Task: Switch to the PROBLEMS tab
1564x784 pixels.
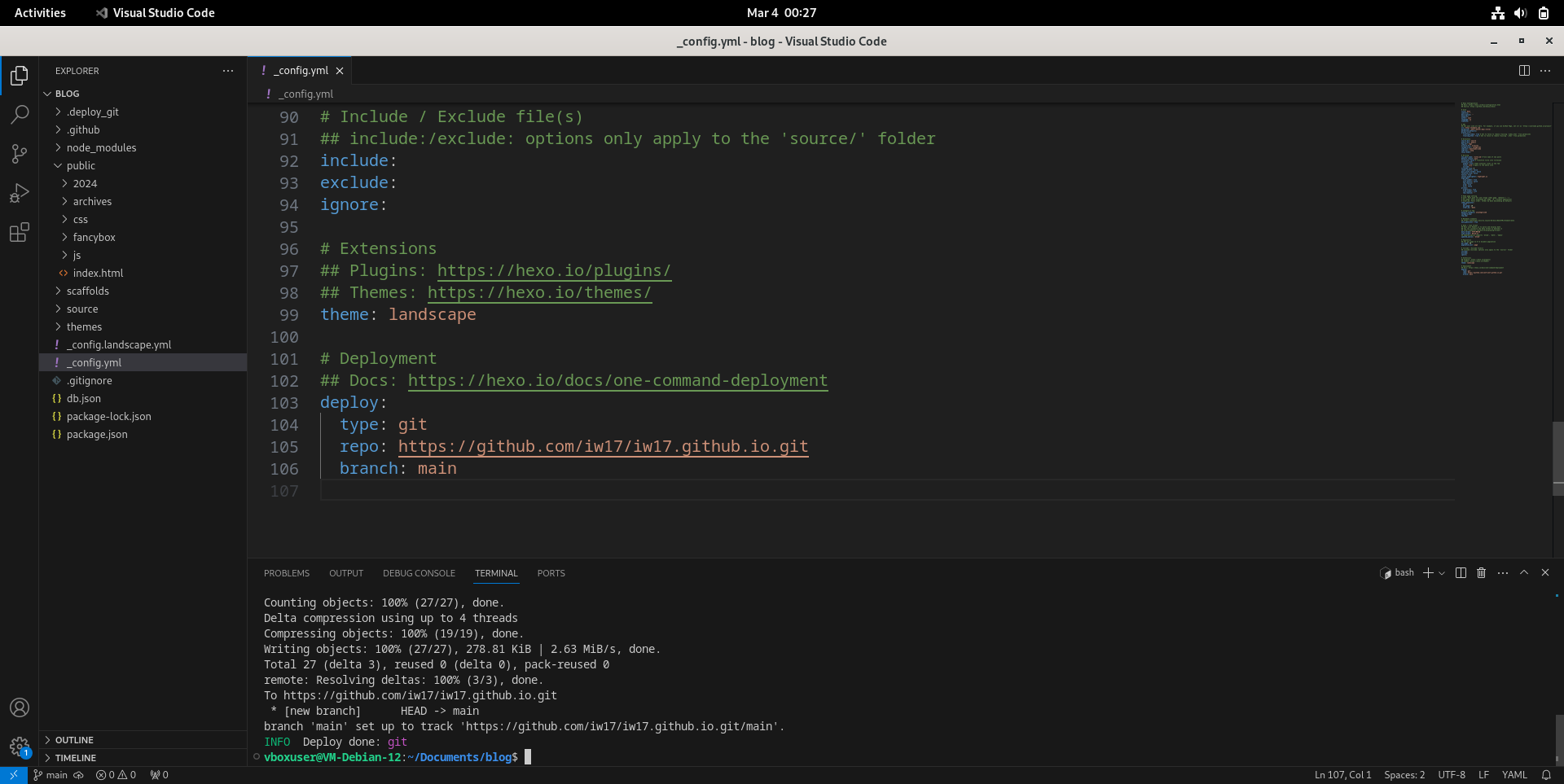Action: click(287, 573)
